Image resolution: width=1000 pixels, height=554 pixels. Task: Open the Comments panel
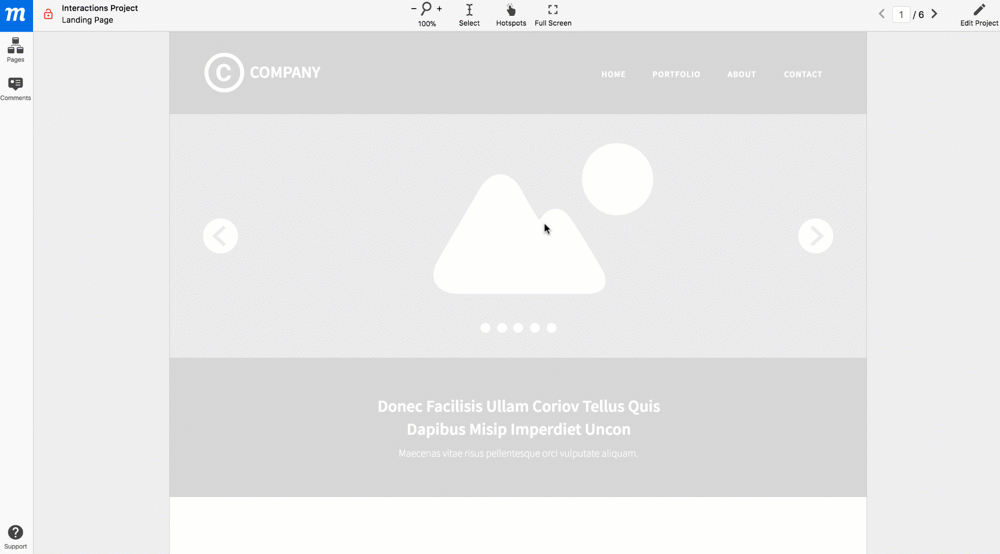[16, 88]
